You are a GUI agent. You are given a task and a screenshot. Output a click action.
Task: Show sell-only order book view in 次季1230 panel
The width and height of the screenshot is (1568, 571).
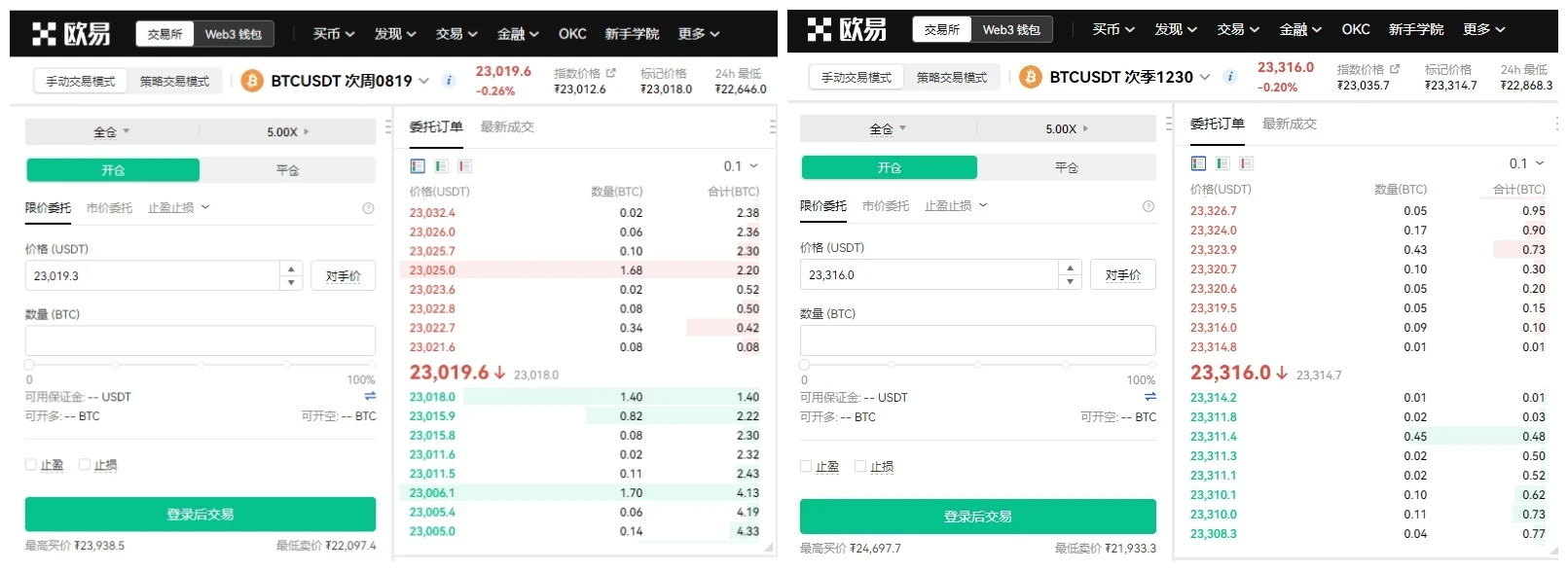point(1246,163)
